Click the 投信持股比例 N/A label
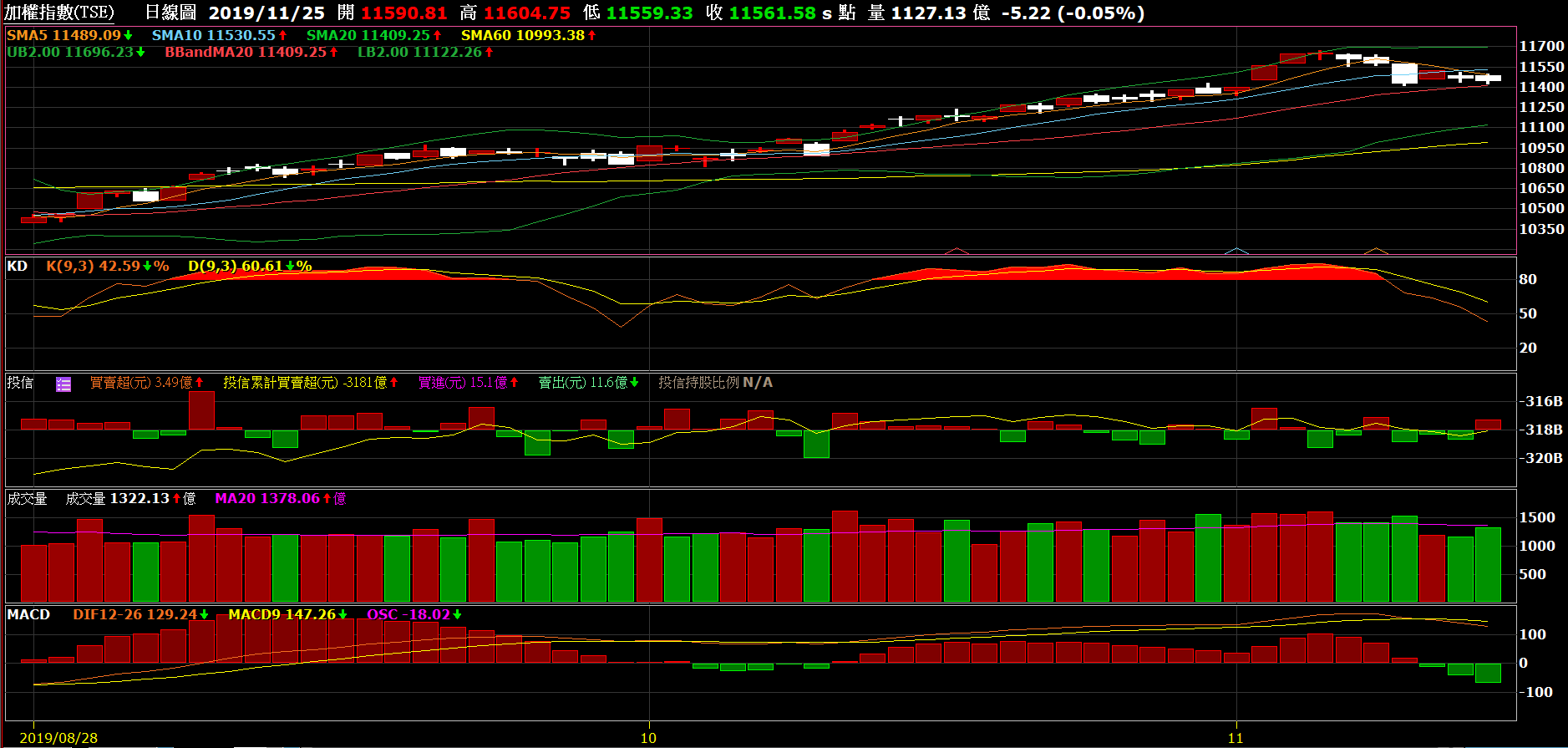The image size is (1568, 748). pos(715,383)
